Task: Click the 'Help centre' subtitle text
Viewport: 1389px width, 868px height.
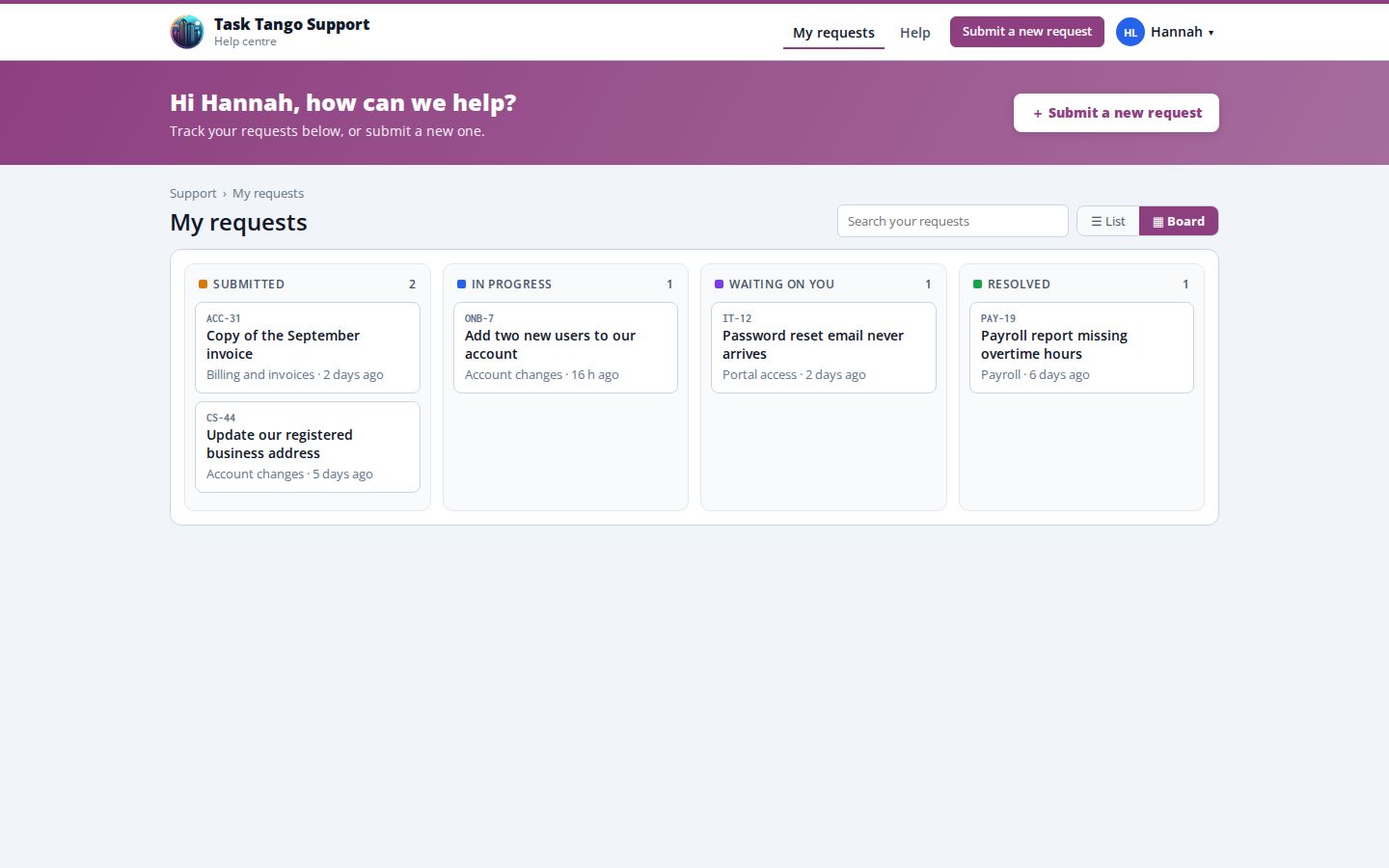Action: click(245, 41)
